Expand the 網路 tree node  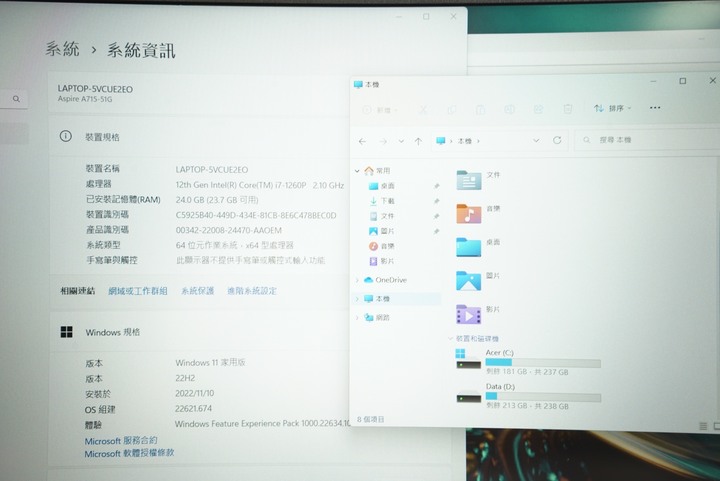pos(357,317)
